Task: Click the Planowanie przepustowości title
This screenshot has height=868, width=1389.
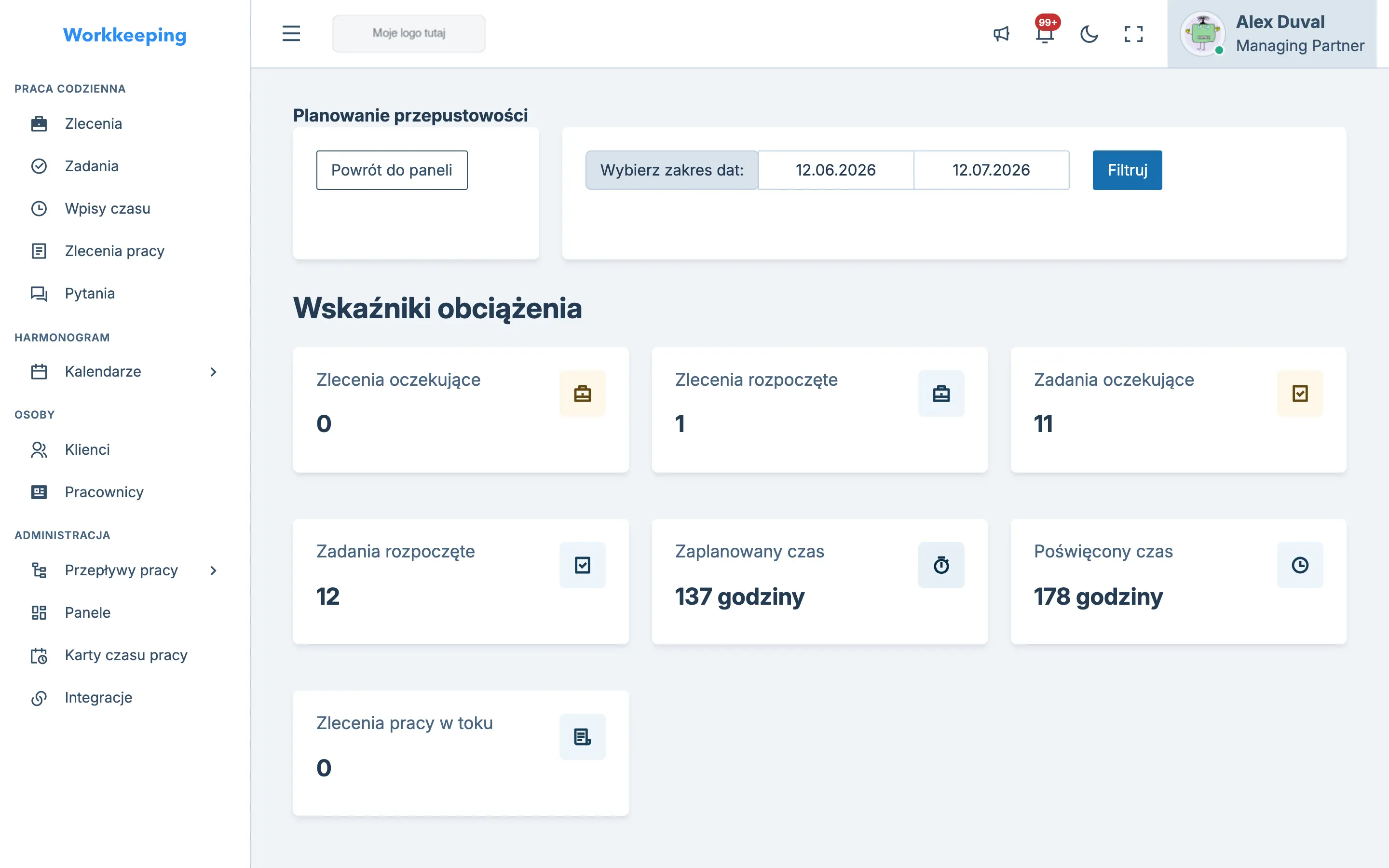Action: pos(410,115)
